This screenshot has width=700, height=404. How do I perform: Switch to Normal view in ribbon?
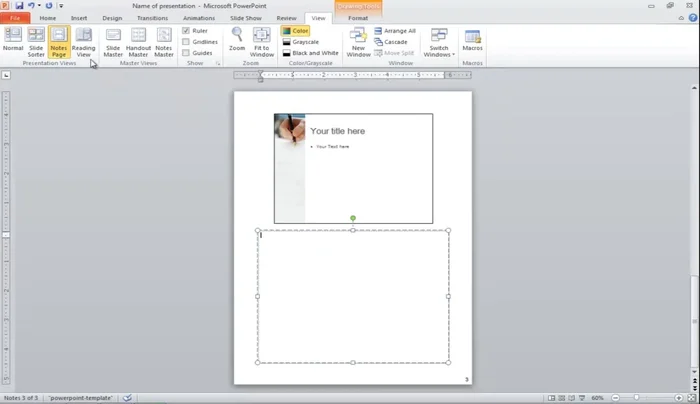(13, 40)
